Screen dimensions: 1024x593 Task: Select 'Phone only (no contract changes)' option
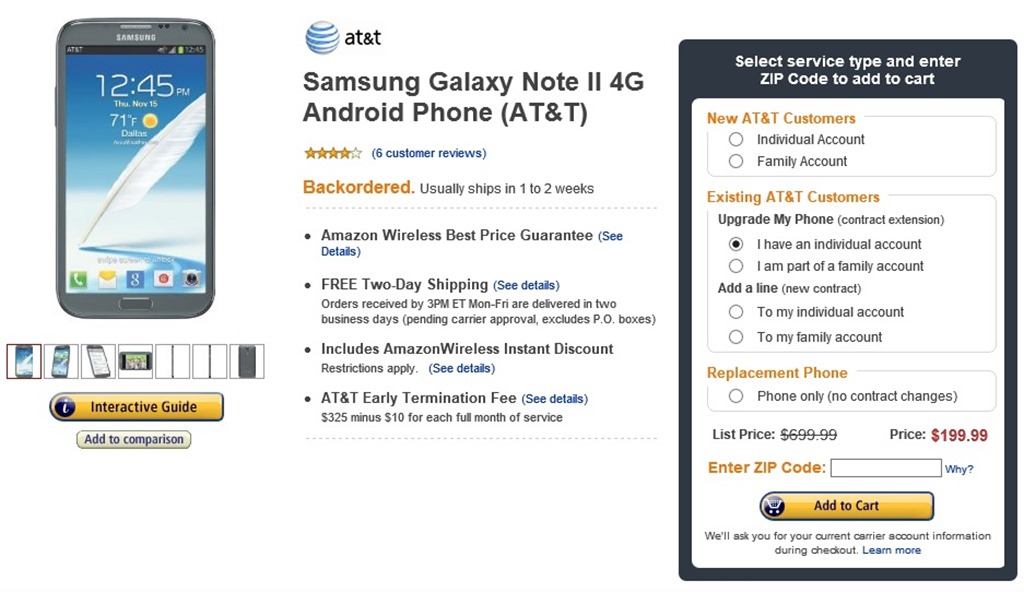(736, 396)
